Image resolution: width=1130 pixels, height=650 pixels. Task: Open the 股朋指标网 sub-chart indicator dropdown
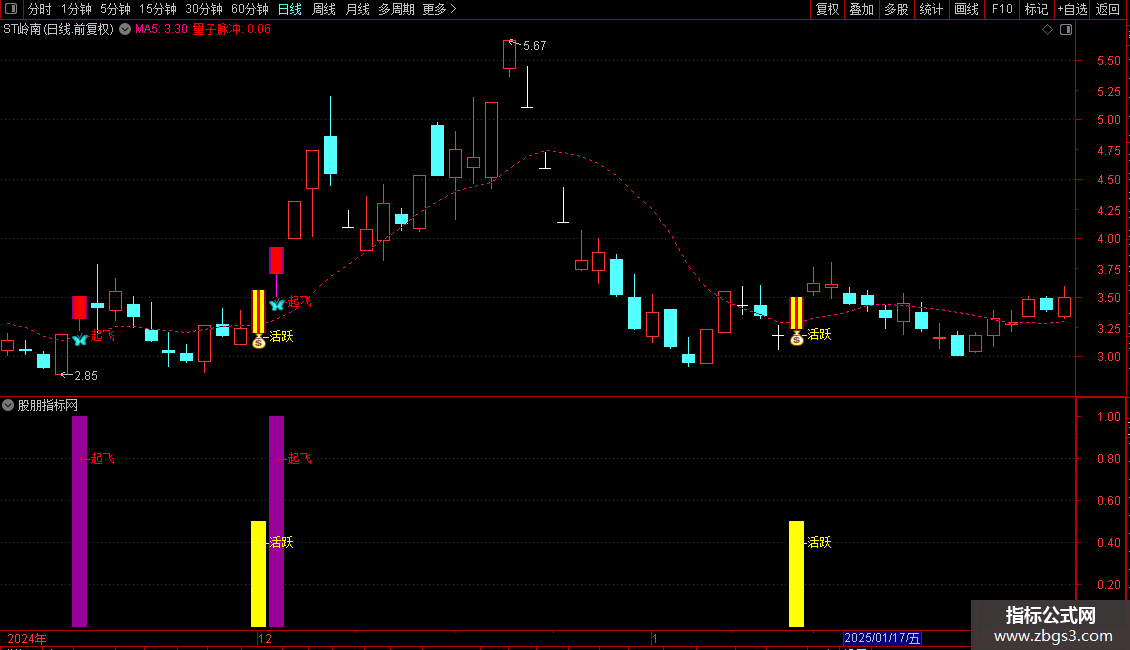point(8,405)
